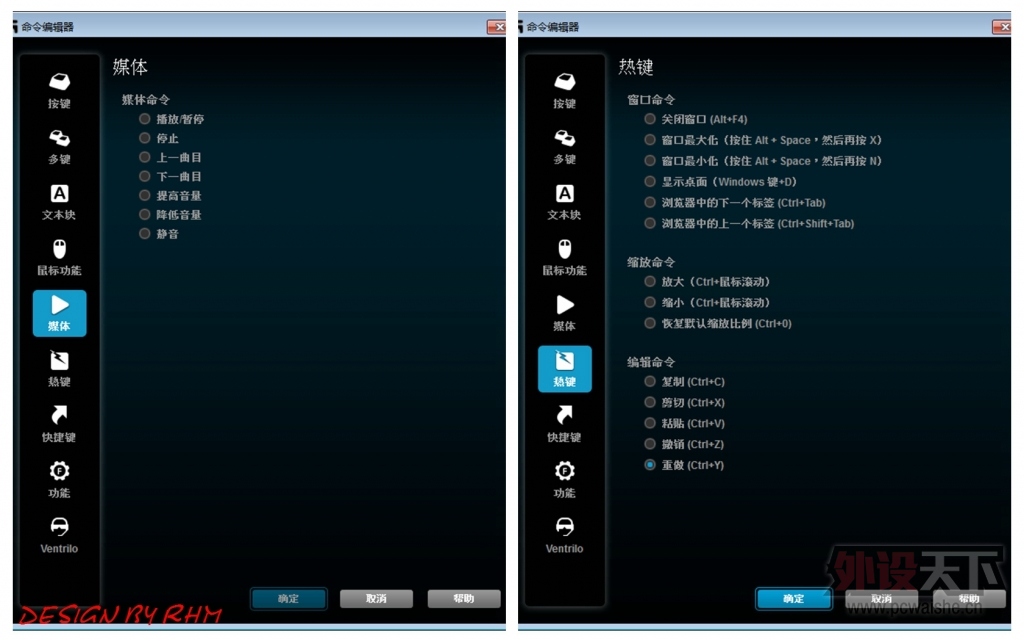Select highlighted 热键 icon in right 热键 window
This screenshot has height=641, width=1024.
click(x=565, y=369)
